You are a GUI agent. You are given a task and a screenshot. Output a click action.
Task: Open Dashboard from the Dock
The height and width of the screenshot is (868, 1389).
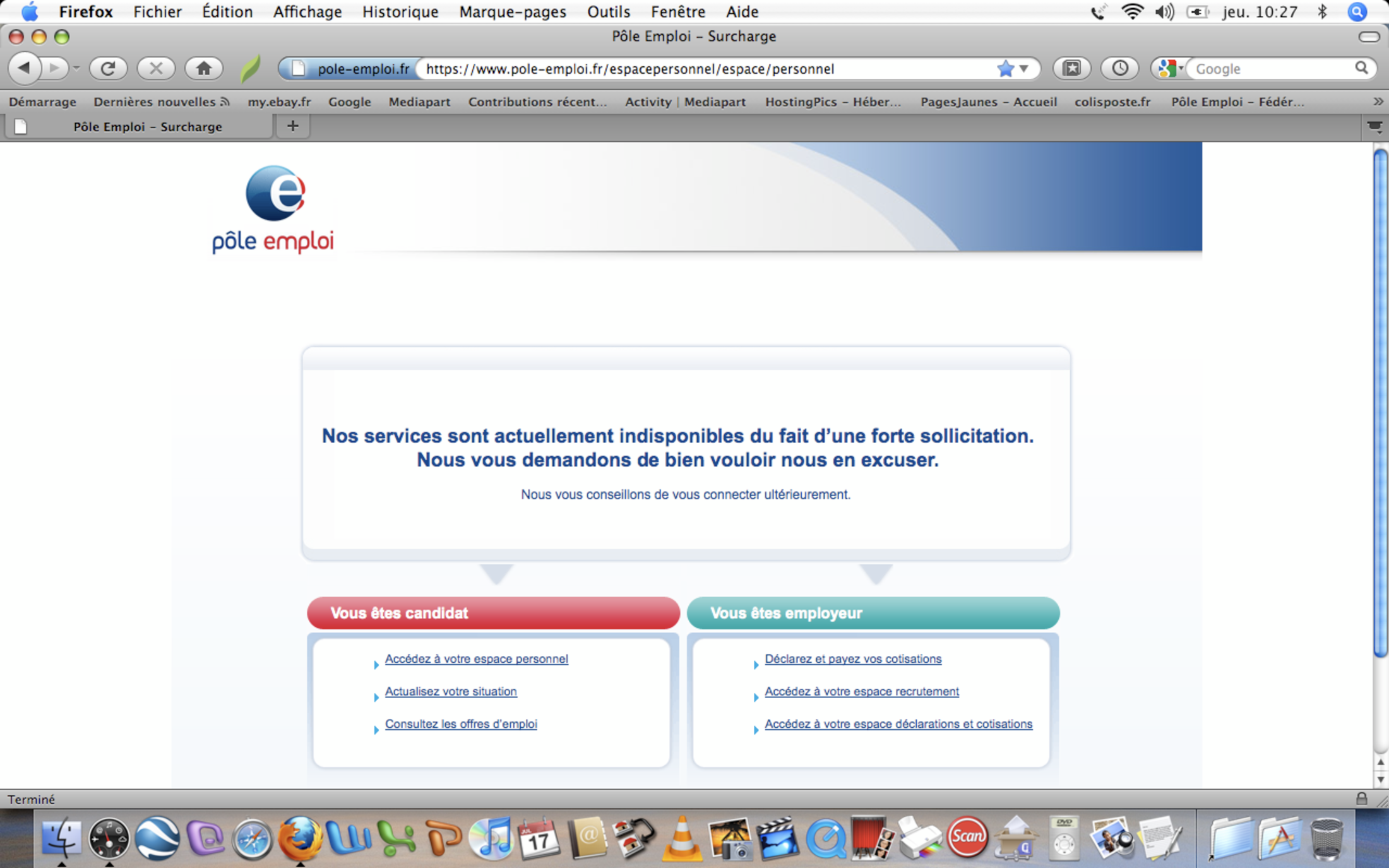(109, 838)
